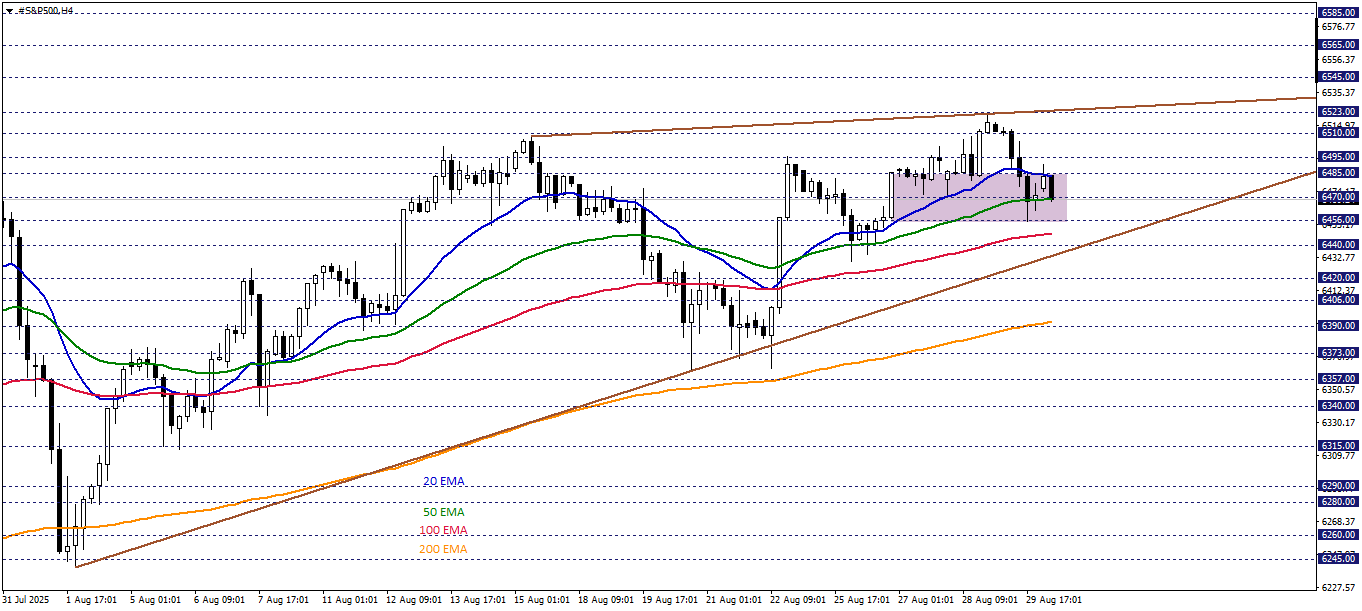Click the 7 Aug 17:01 time label
The image size is (1362, 611).
283,600
